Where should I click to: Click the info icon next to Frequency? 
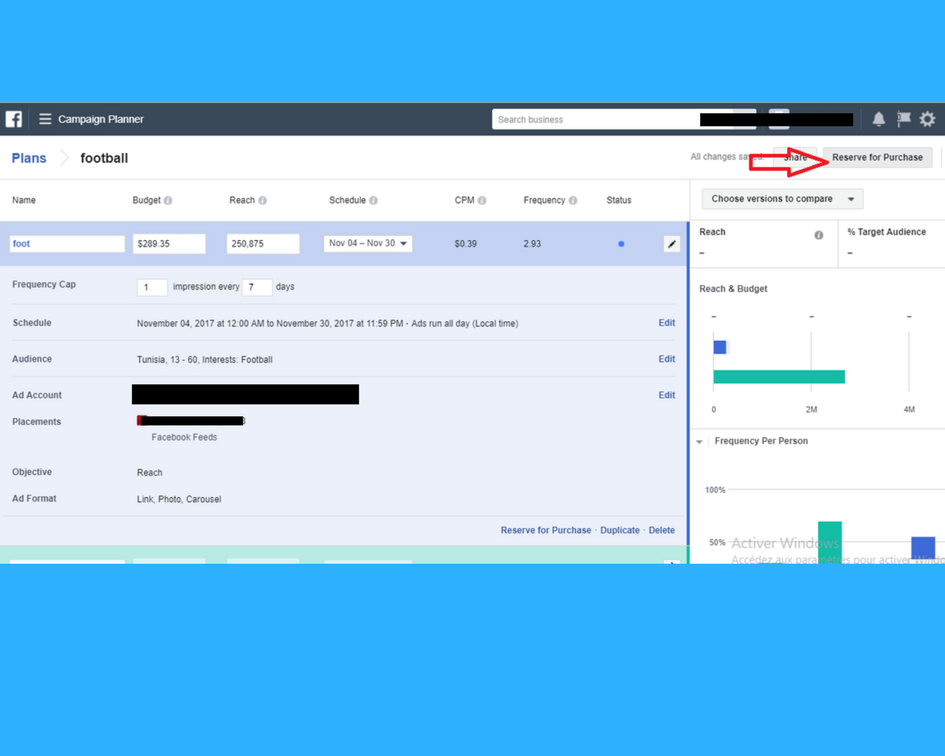pyautogui.click(x=573, y=201)
